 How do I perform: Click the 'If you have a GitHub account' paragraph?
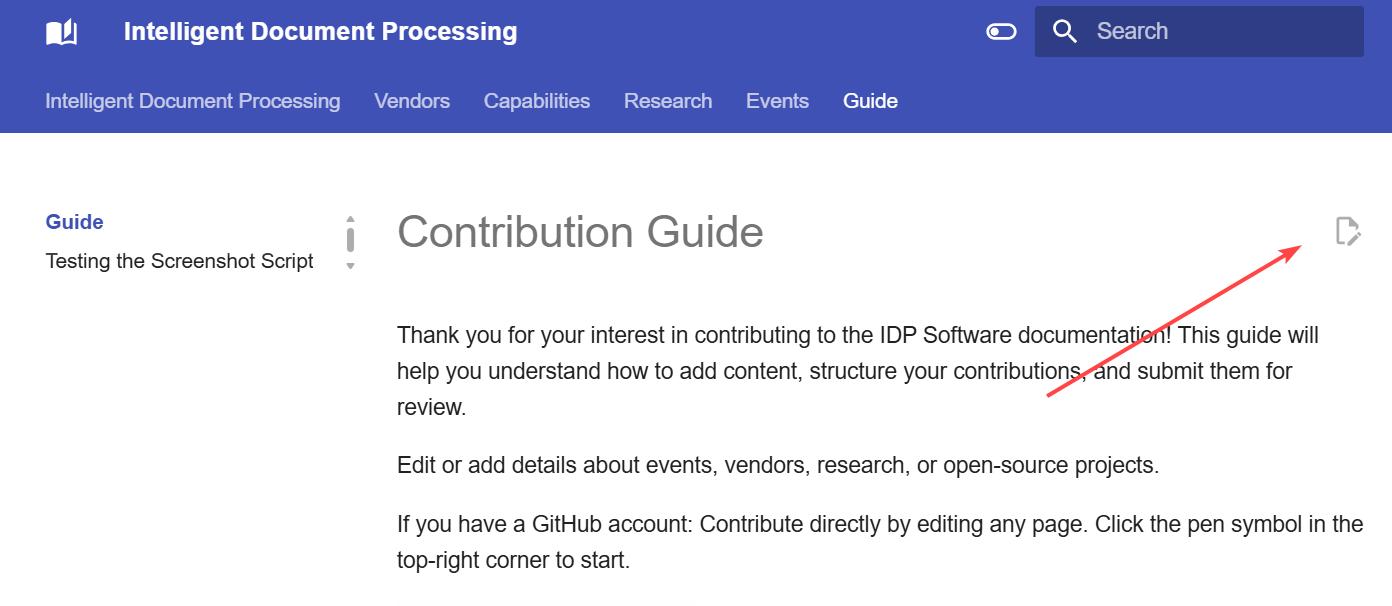point(880,542)
